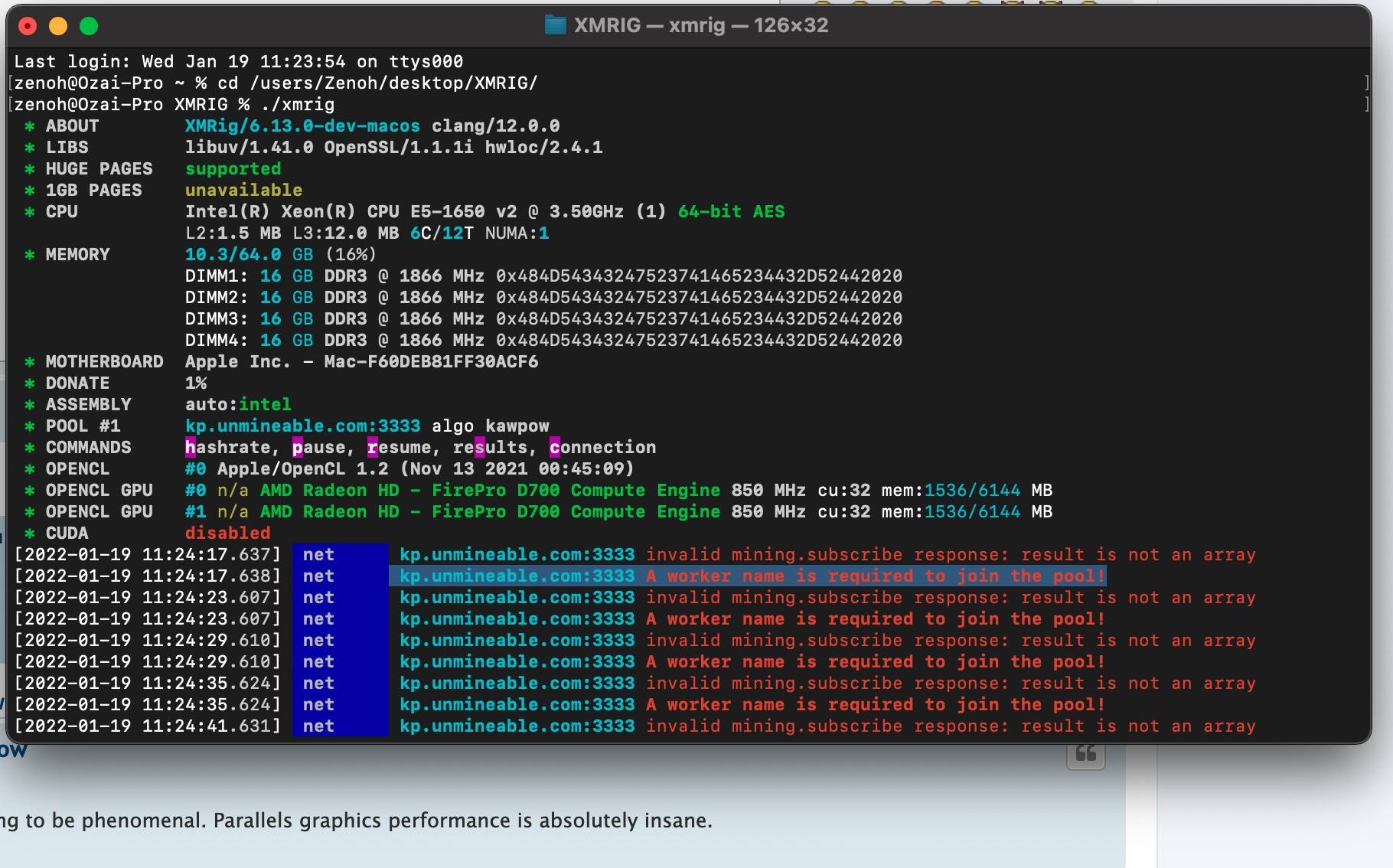Click the '1%' DONATE value
The height and width of the screenshot is (868, 1393).
[x=196, y=383]
